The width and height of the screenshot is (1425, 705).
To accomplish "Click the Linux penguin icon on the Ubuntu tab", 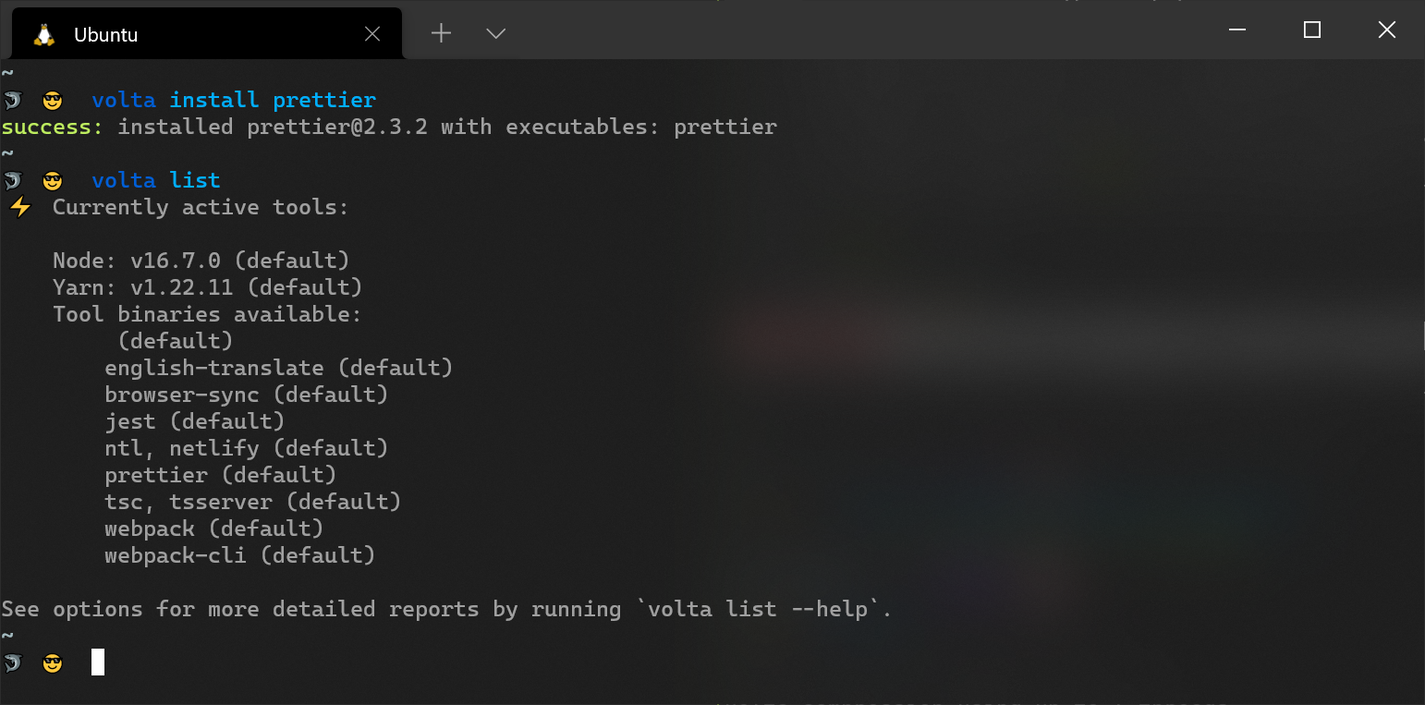I will click(41, 33).
